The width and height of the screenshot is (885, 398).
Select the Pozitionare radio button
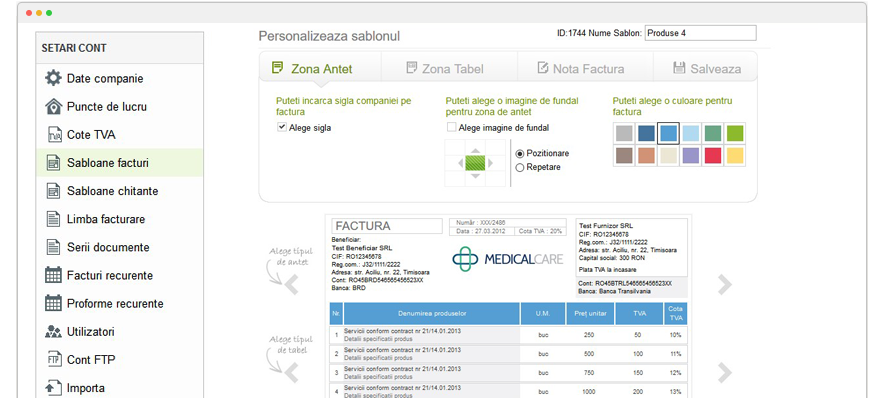pos(520,153)
